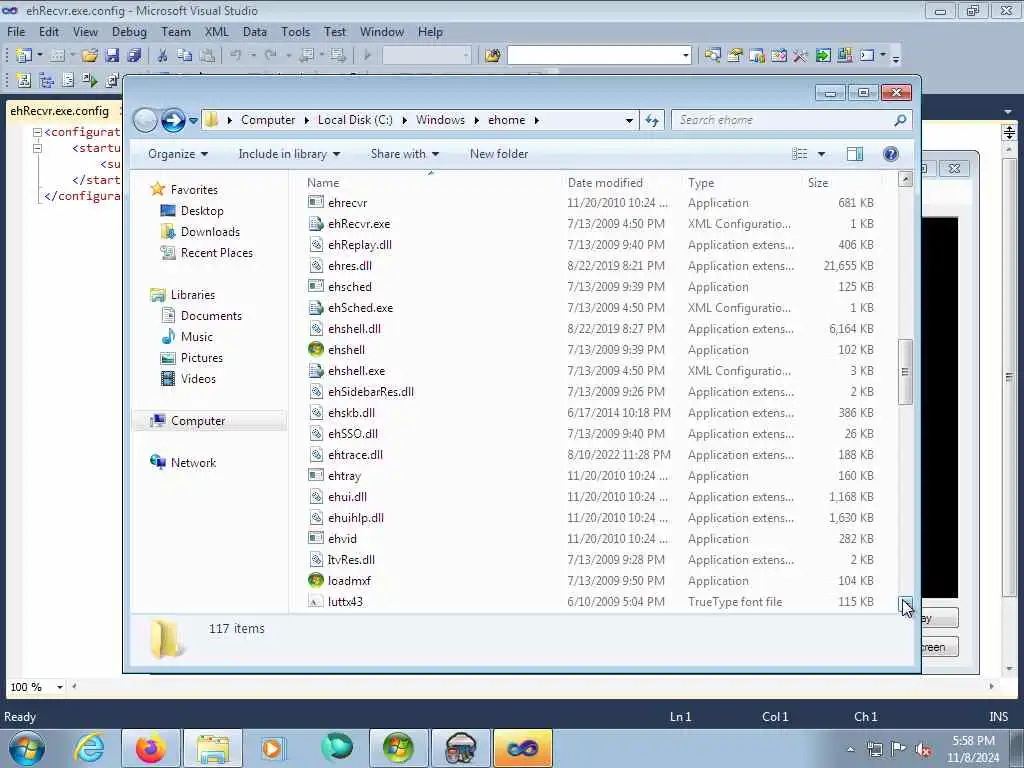Click the New Project toolbar icon
The image size is (1024, 768).
point(24,56)
